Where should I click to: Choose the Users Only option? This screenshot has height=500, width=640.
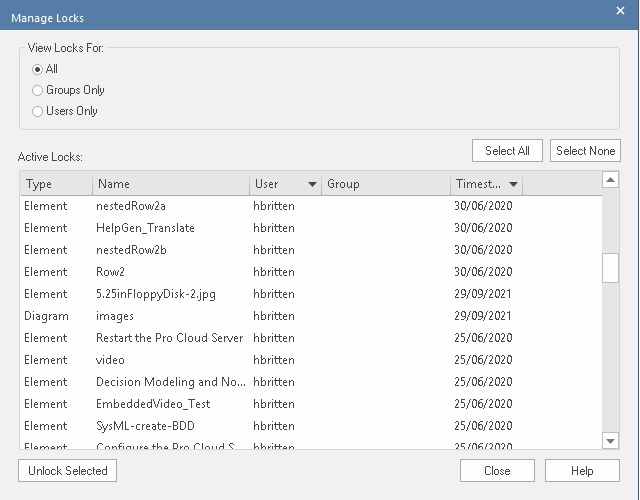[x=38, y=111]
